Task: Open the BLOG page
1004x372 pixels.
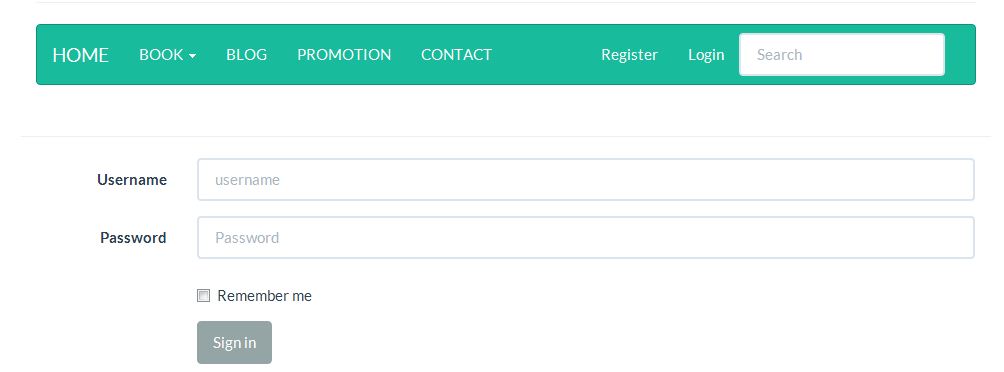Action: click(x=247, y=54)
